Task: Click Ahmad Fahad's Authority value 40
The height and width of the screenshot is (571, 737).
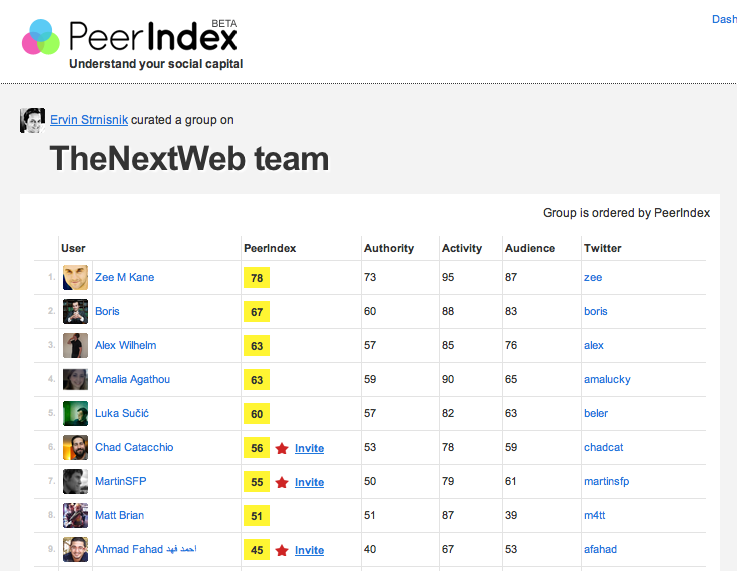Action: [370, 549]
